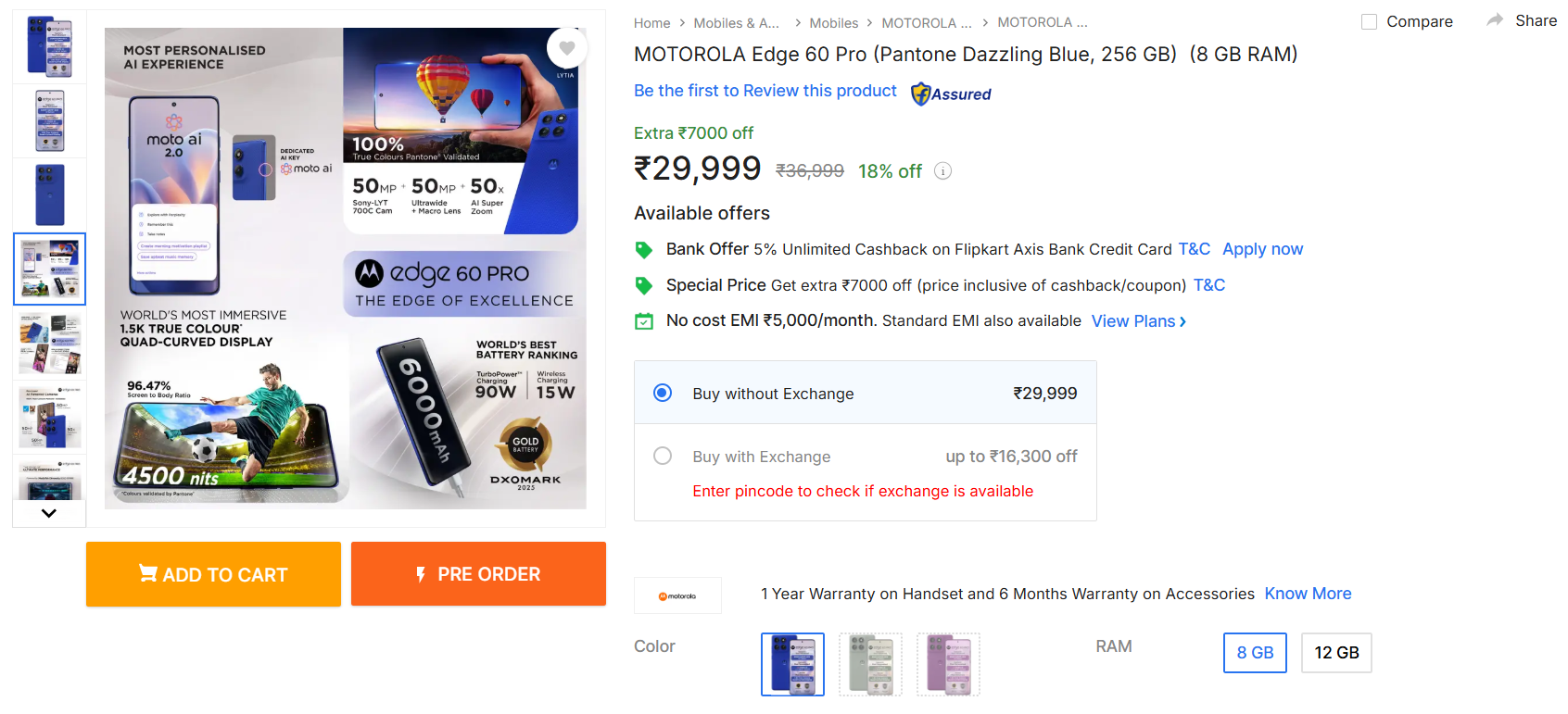Select the 12 GB RAM option
This screenshot has width=1568, height=714.
[x=1335, y=653]
